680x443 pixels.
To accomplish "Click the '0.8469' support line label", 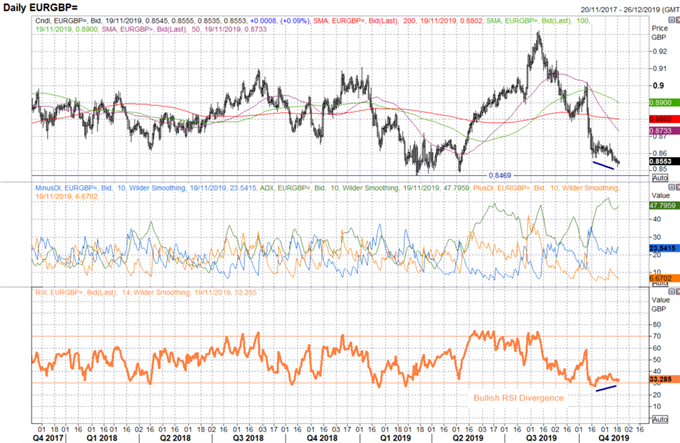I will (x=500, y=176).
